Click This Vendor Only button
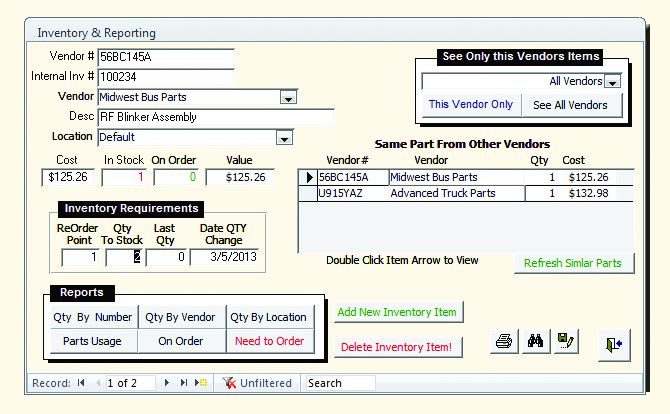This screenshot has width=670, height=414. point(470,105)
